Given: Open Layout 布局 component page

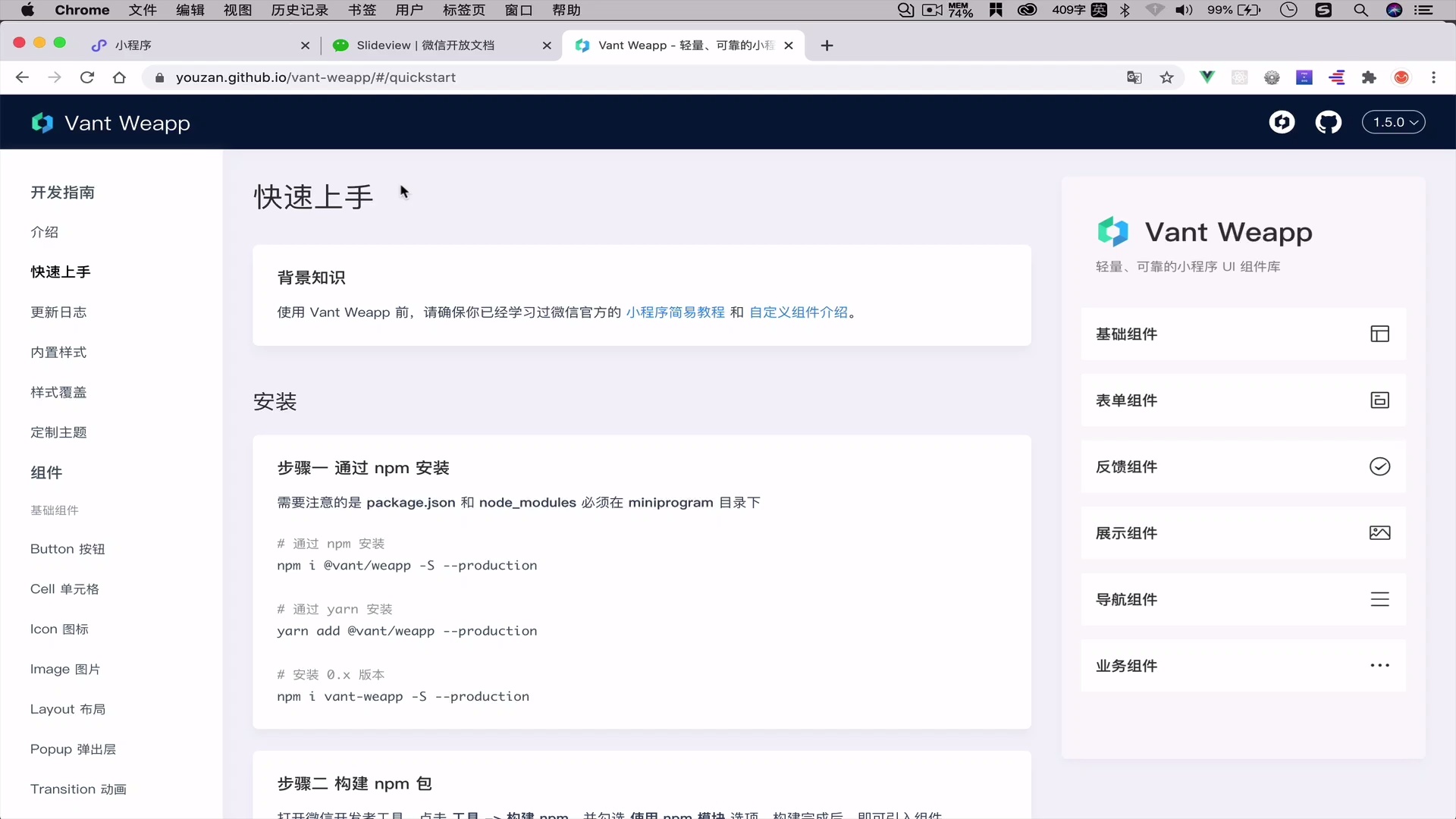Looking at the screenshot, I should point(67,709).
